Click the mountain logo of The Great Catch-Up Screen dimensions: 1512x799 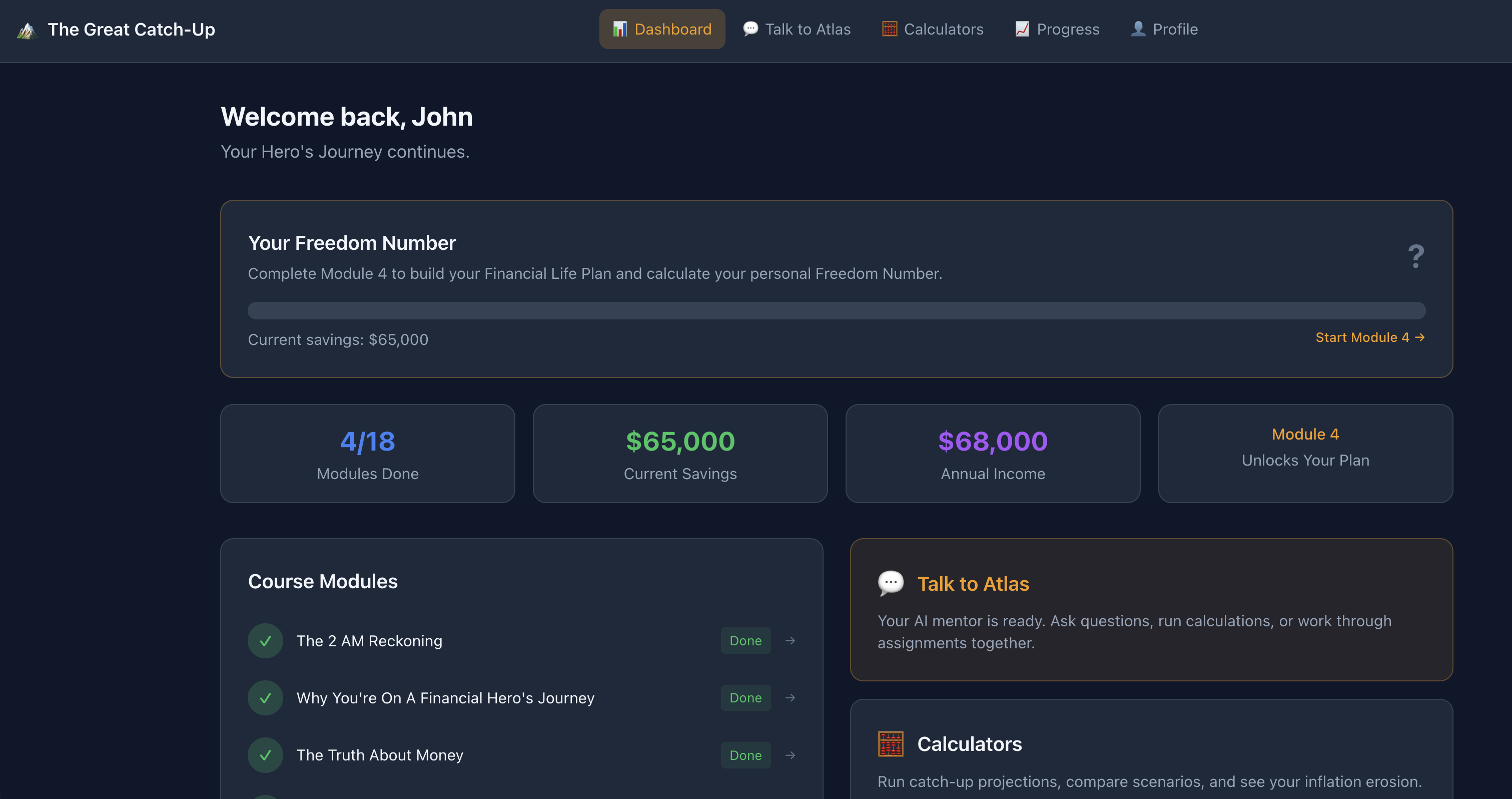coord(27,29)
